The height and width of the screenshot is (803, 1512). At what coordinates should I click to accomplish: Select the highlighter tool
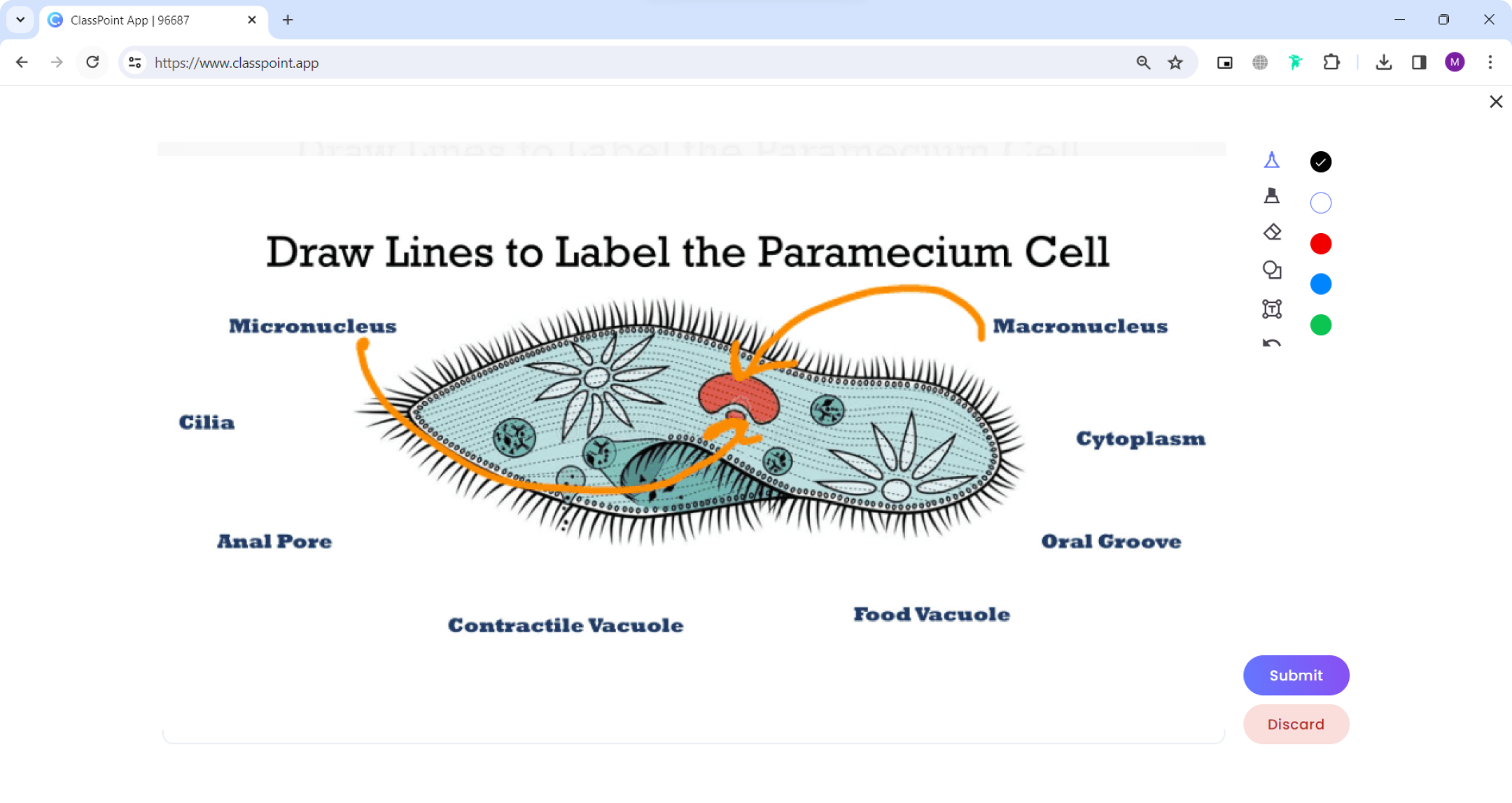(1272, 197)
